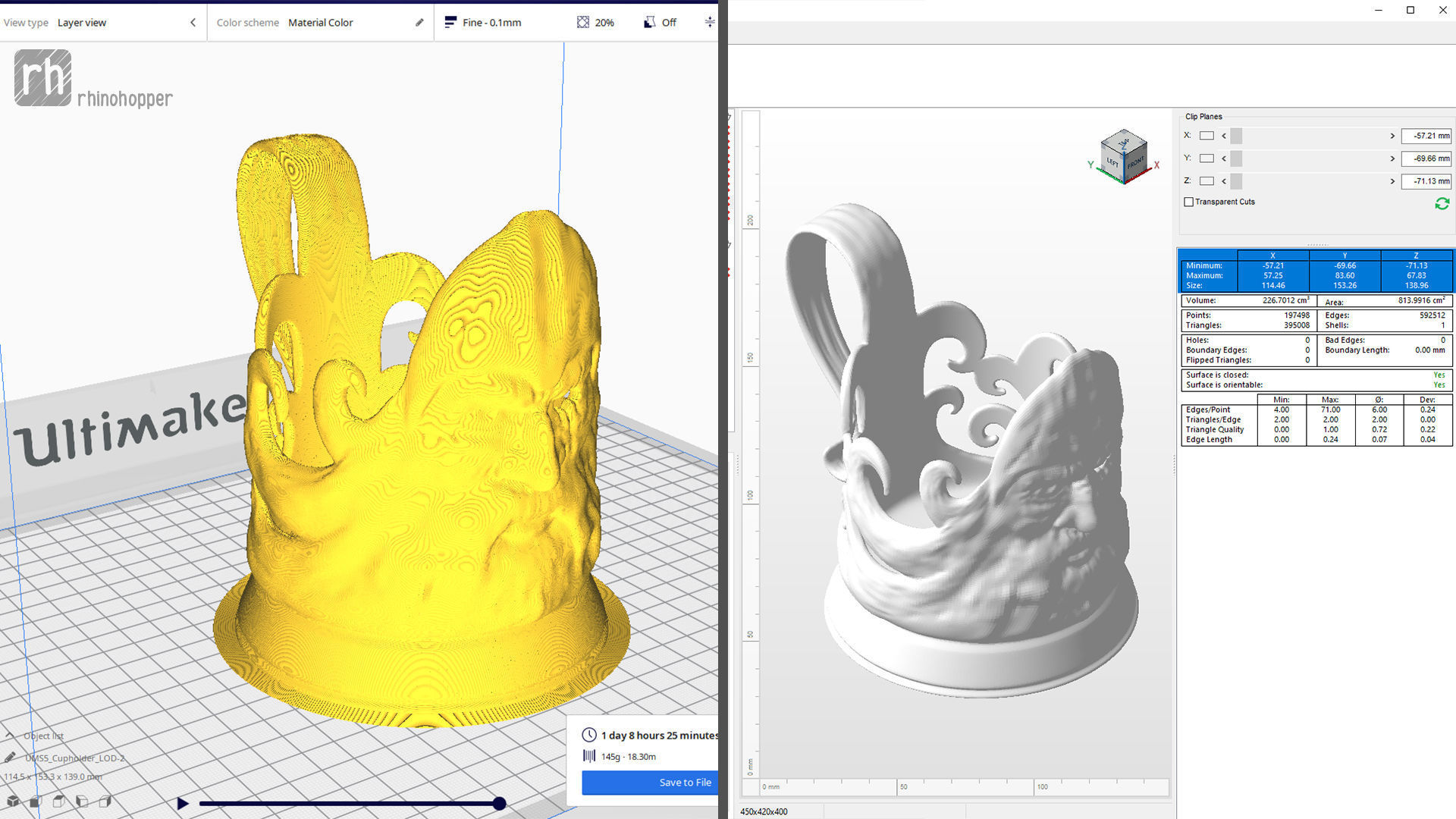
Task: Refresh clip planes with green arrows icon
Action: click(x=1442, y=203)
